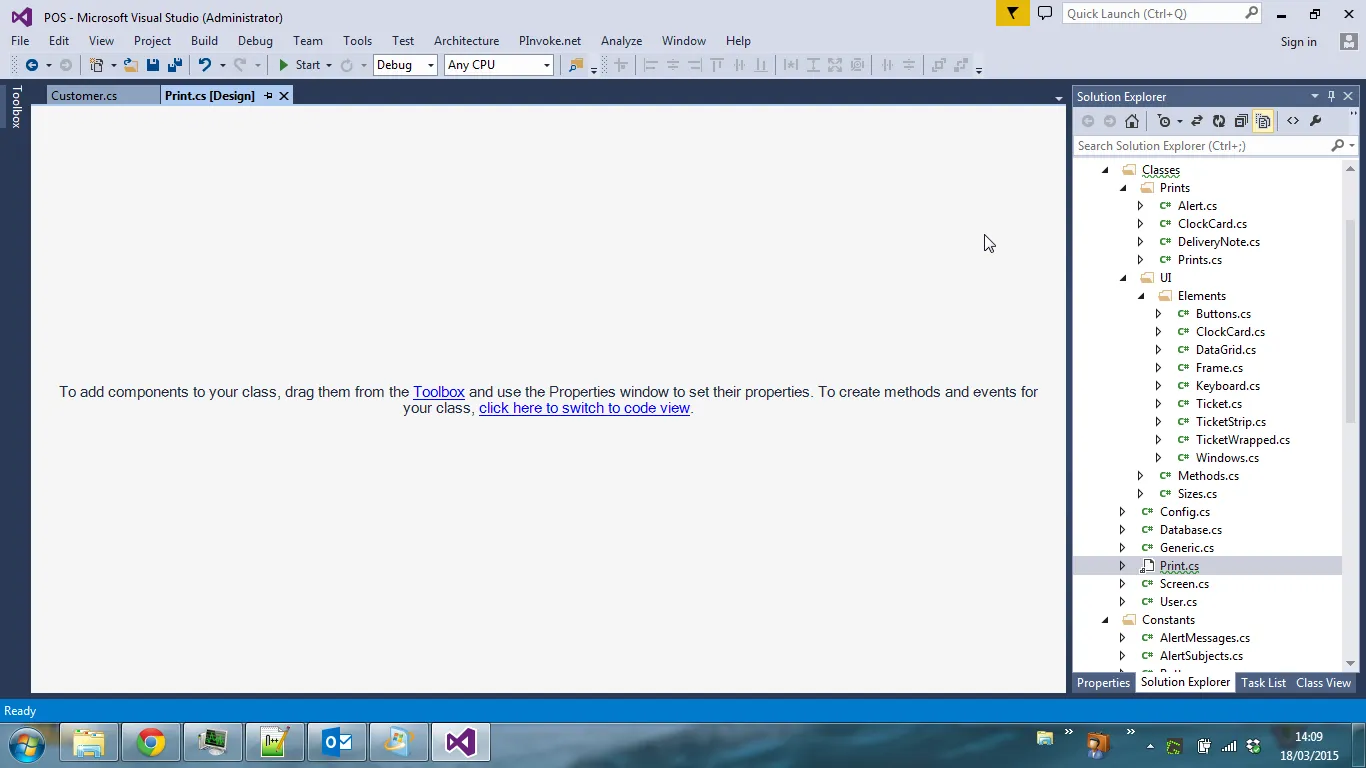The height and width of the screenshot is (768, 1366).
Task: Select AlertMessages.cs in Solution Explorer
Action: click(1204, 638)
